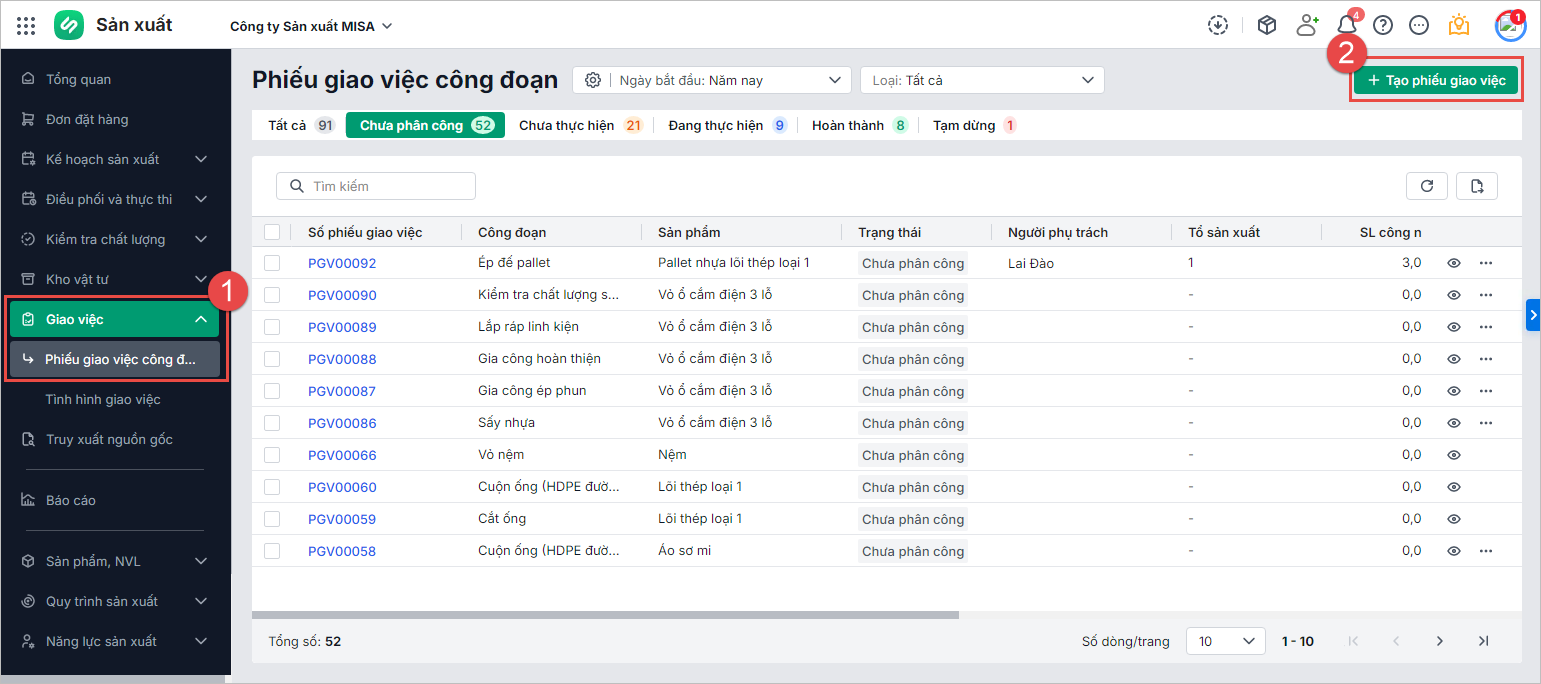
Task: Click the gear icon beside Ngày bắt đầu
Action: [x=593, y=80]
